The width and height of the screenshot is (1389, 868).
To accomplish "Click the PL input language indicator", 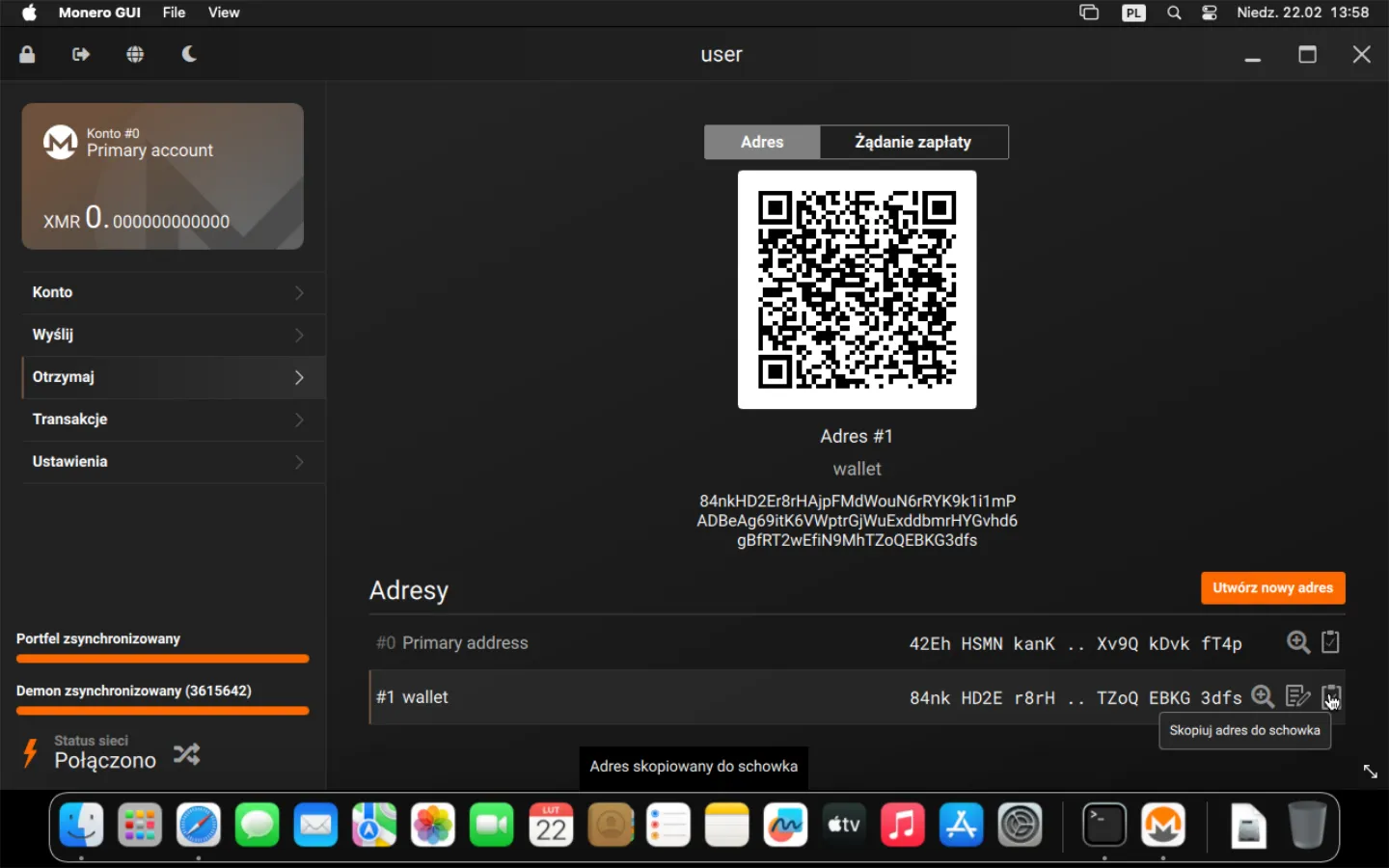I will tap(1133, 13).
